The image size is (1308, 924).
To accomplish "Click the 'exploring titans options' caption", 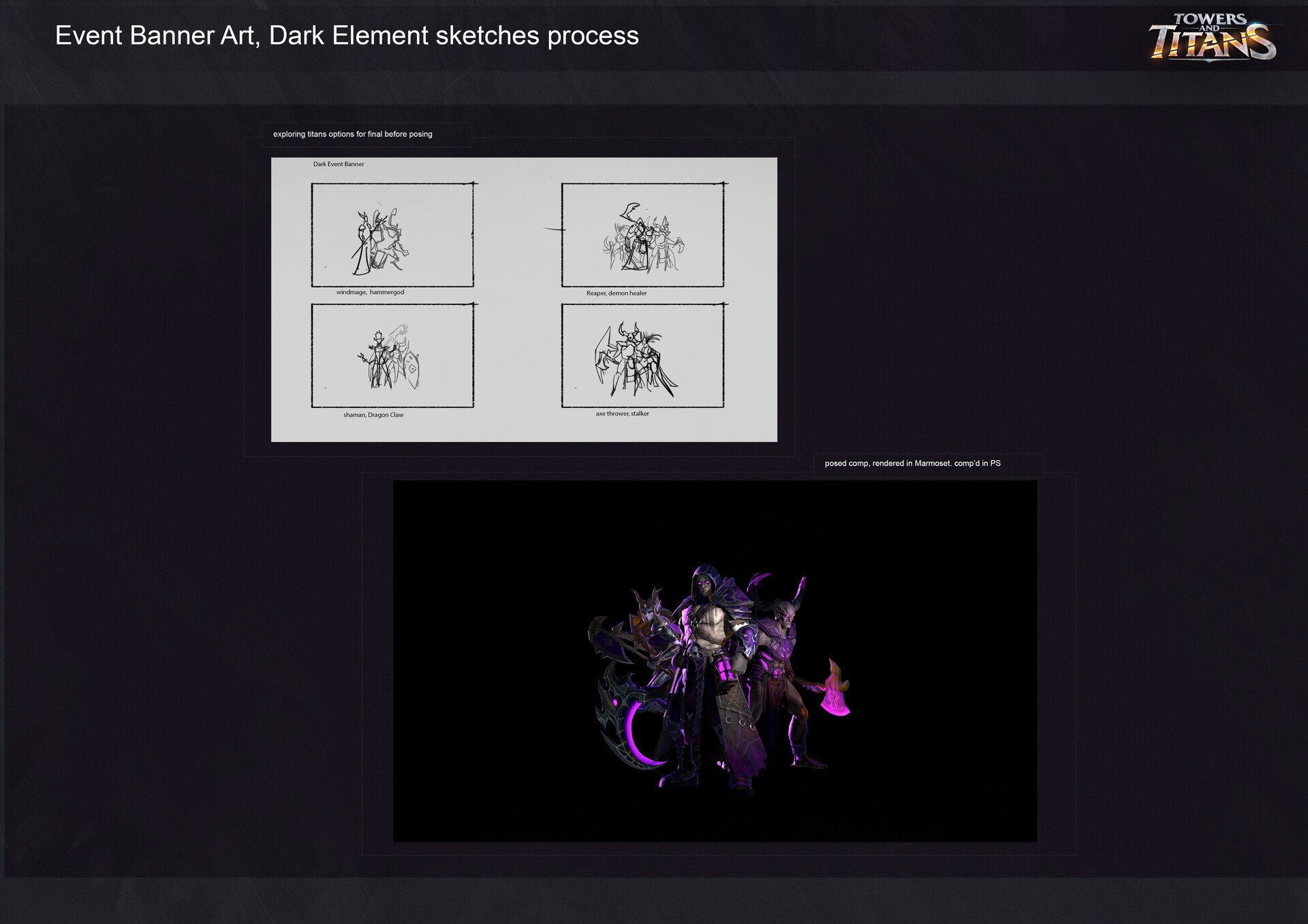I will coord(352,134).
